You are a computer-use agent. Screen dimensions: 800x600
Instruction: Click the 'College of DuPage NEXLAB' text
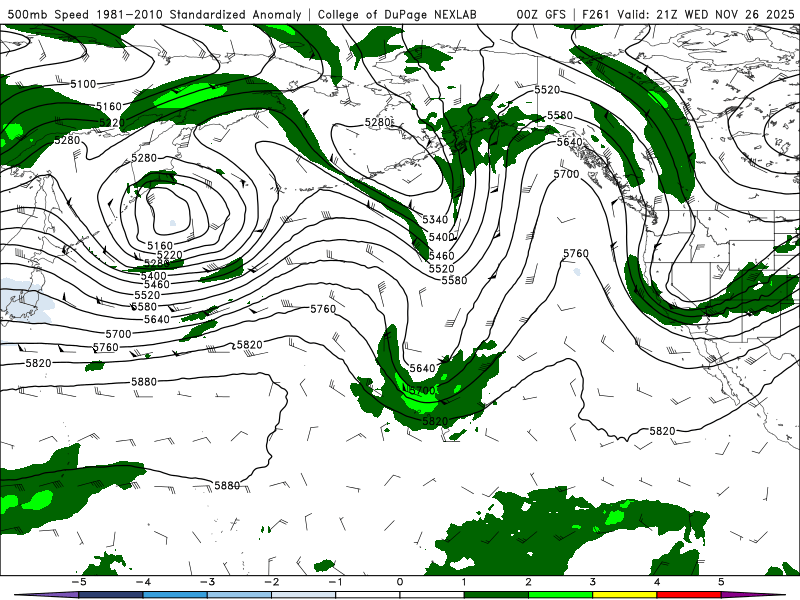click(397, 14)
